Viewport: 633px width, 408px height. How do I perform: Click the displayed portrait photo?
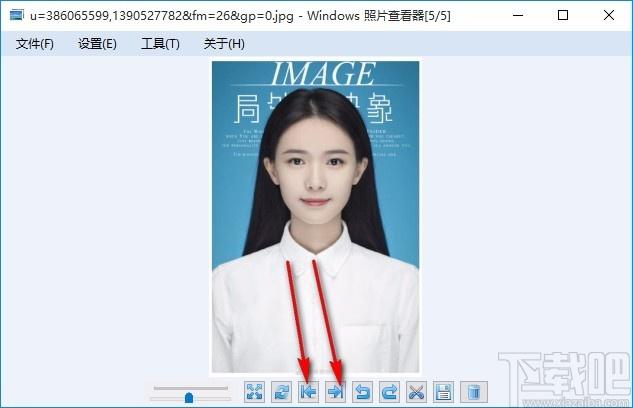[x=315, y=215]
